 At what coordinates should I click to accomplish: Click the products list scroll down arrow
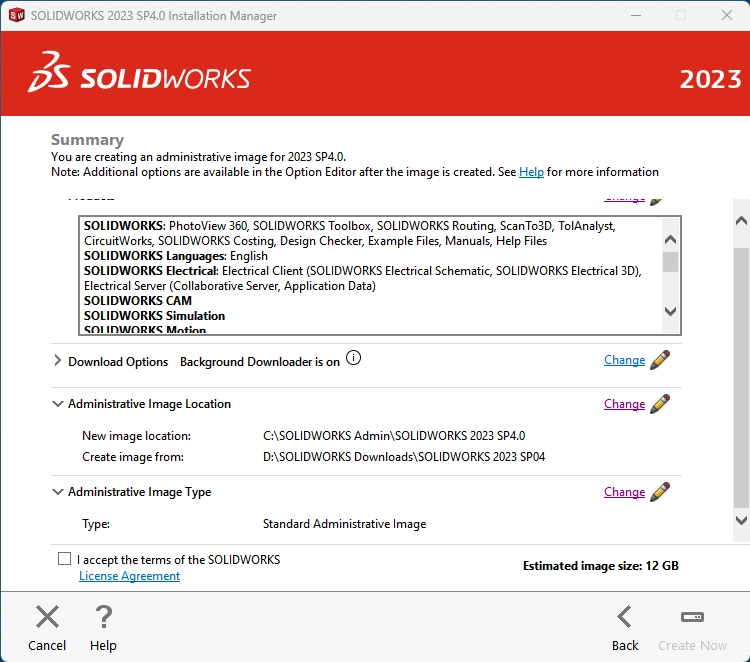671,311
